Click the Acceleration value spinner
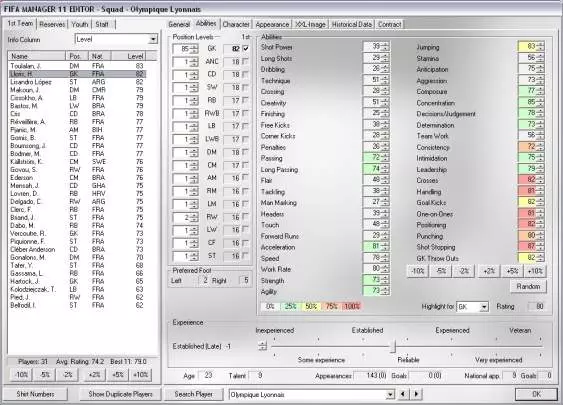This screenshot has height=405, width=563. [385, 247]
